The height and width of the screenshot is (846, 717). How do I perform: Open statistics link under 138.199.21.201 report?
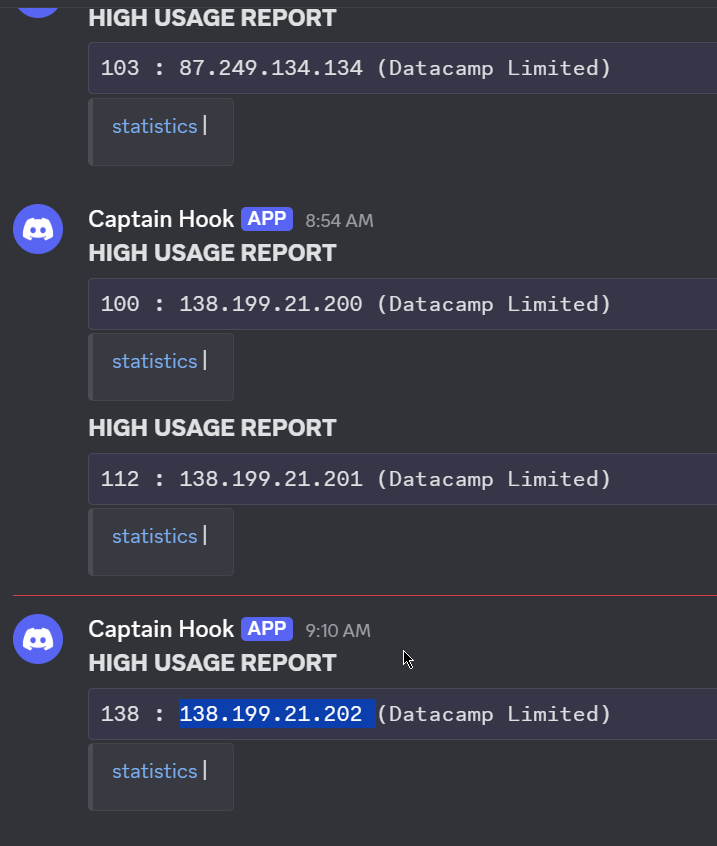154,536
